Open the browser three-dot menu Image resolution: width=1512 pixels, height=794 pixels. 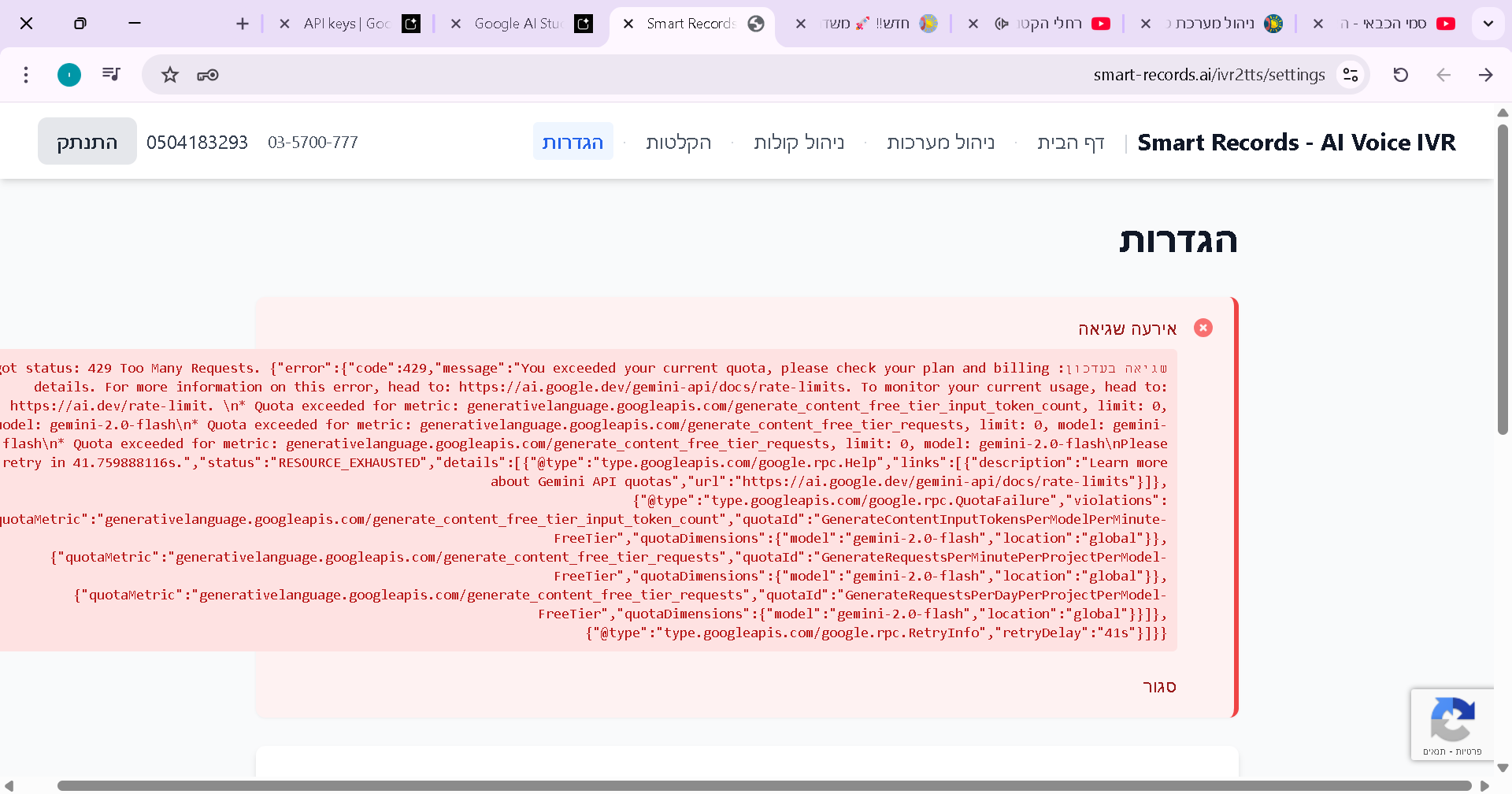tap(26, 75)
